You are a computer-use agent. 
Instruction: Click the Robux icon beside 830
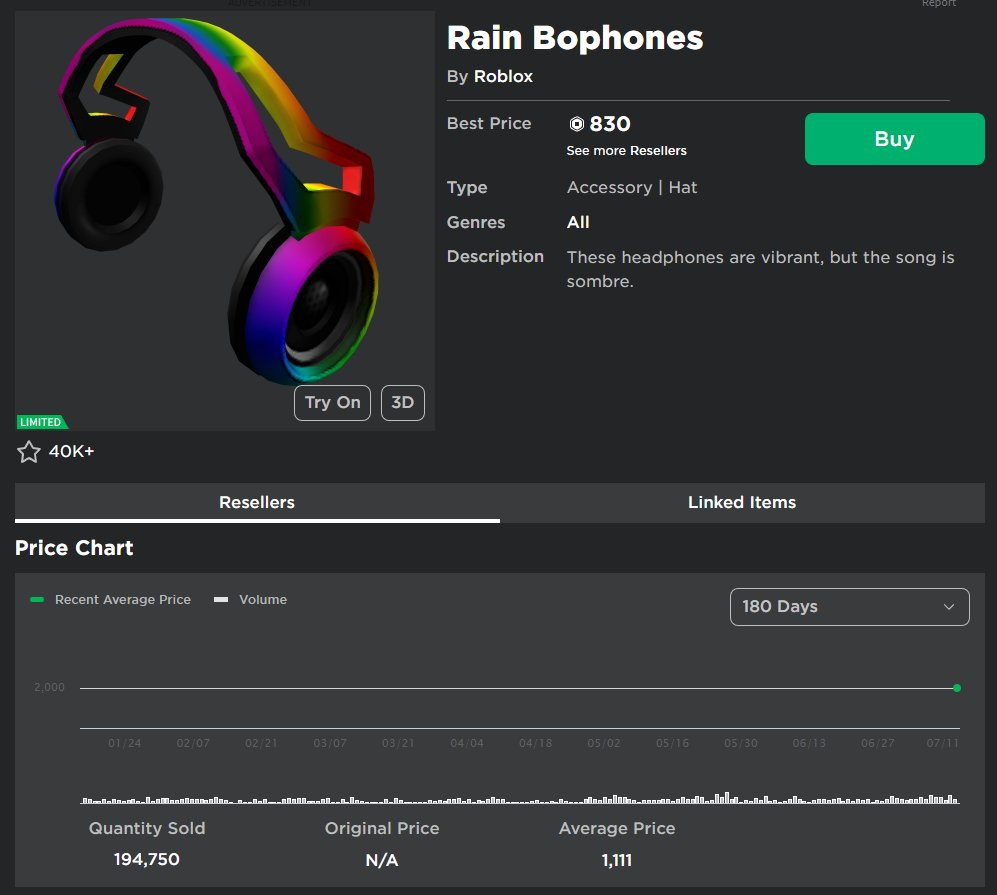[576, 124]
